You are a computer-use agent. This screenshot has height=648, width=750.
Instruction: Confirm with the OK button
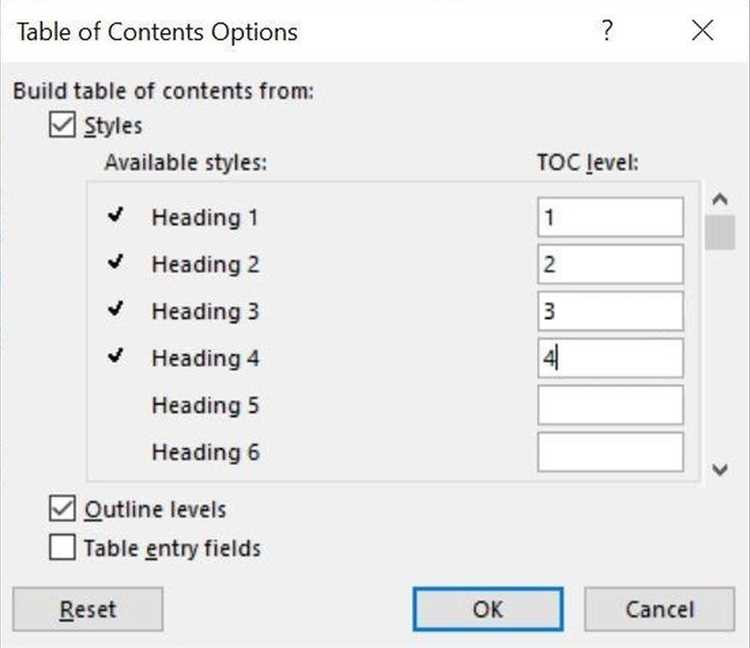[487, 608]
